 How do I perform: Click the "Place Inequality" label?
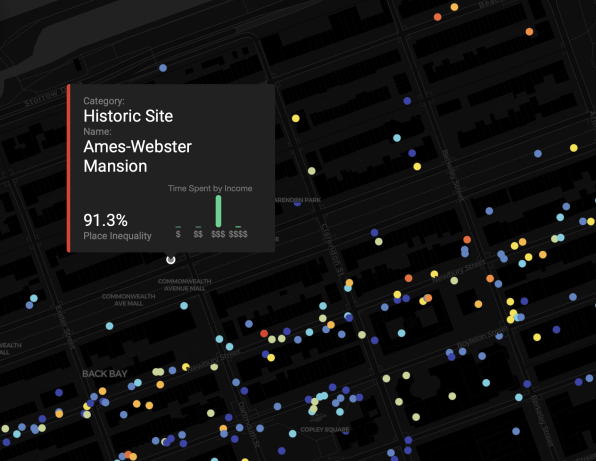point(117,236)
